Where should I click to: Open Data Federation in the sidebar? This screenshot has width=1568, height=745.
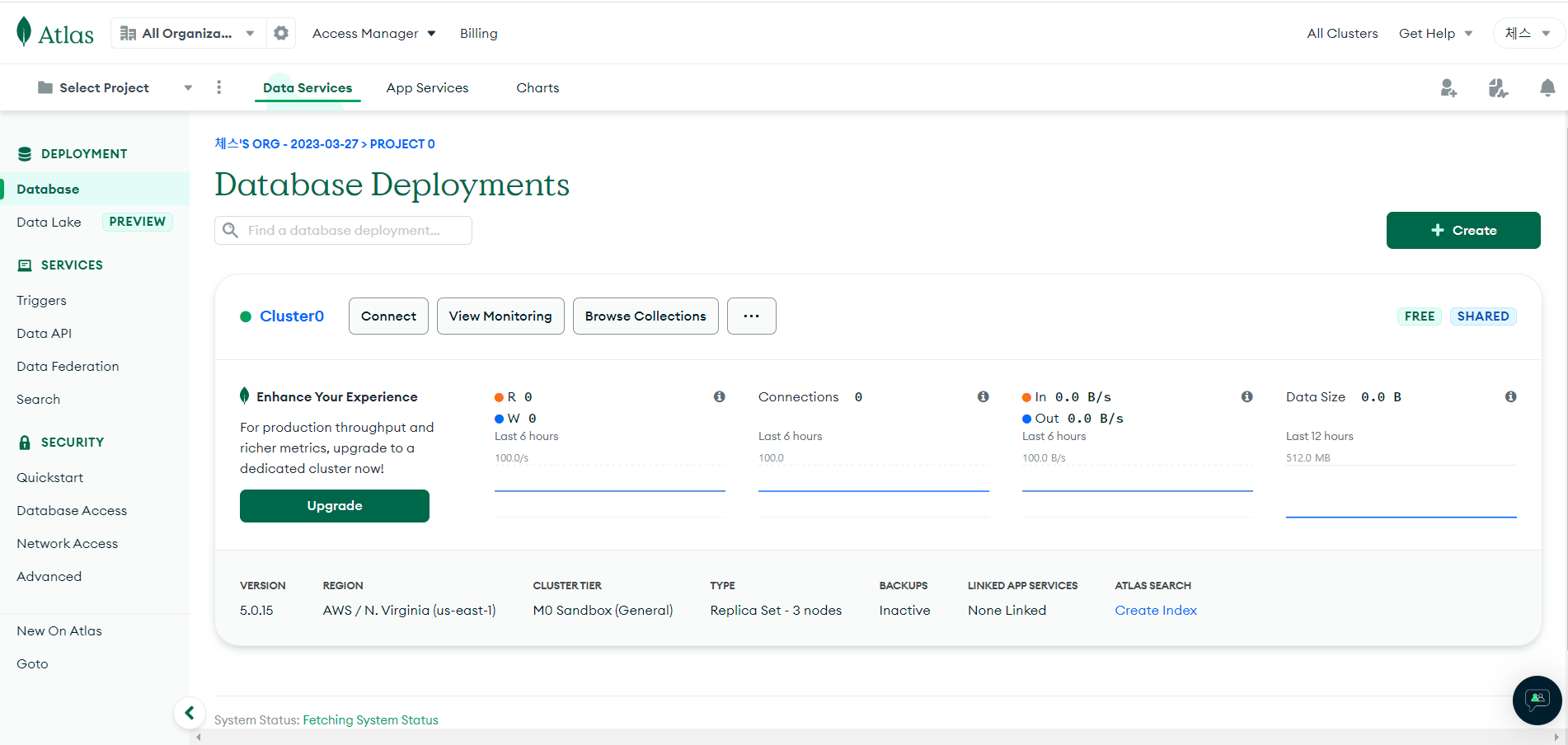coord(68,367)
